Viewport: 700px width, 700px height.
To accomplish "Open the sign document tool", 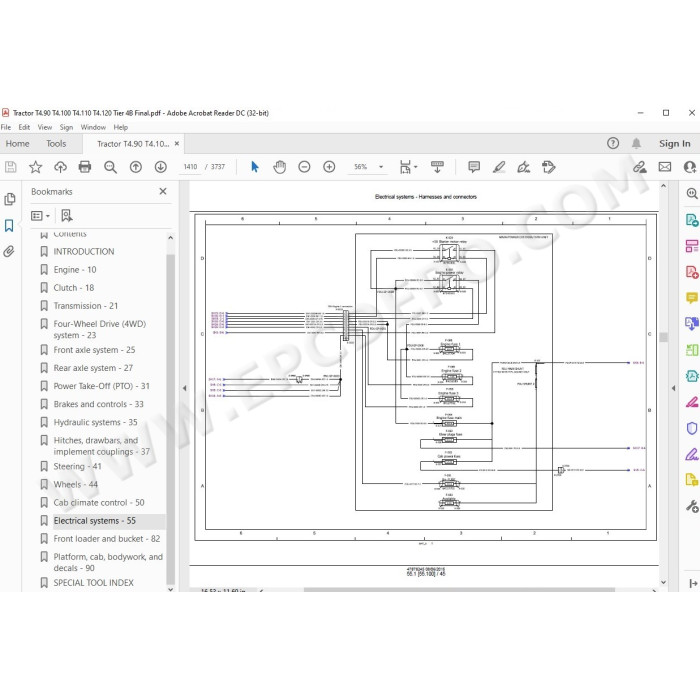I will point(524,167).
